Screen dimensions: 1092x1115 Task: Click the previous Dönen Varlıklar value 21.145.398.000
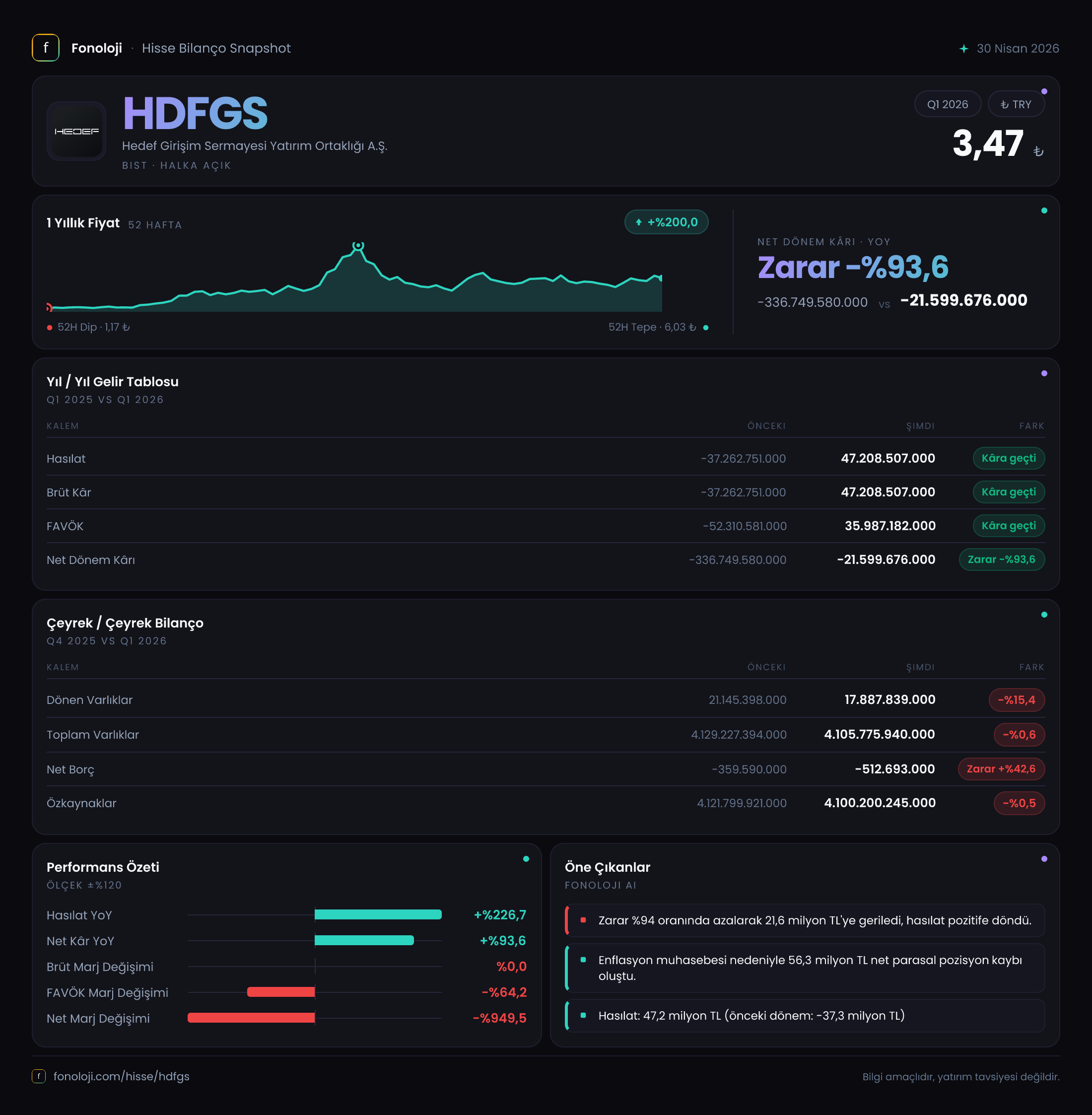748,700
